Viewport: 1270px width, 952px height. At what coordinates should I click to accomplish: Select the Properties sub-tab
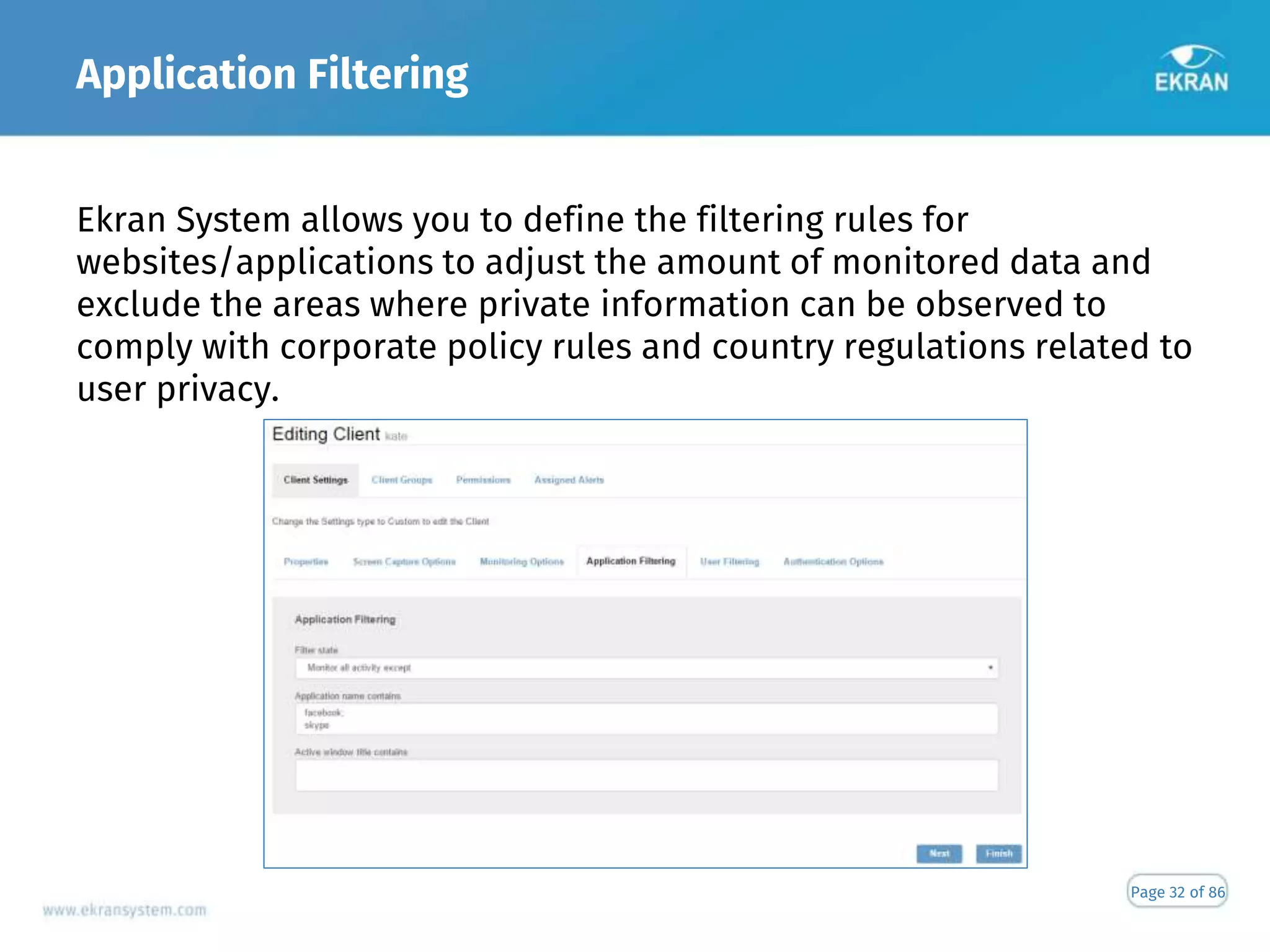(306, 562)
